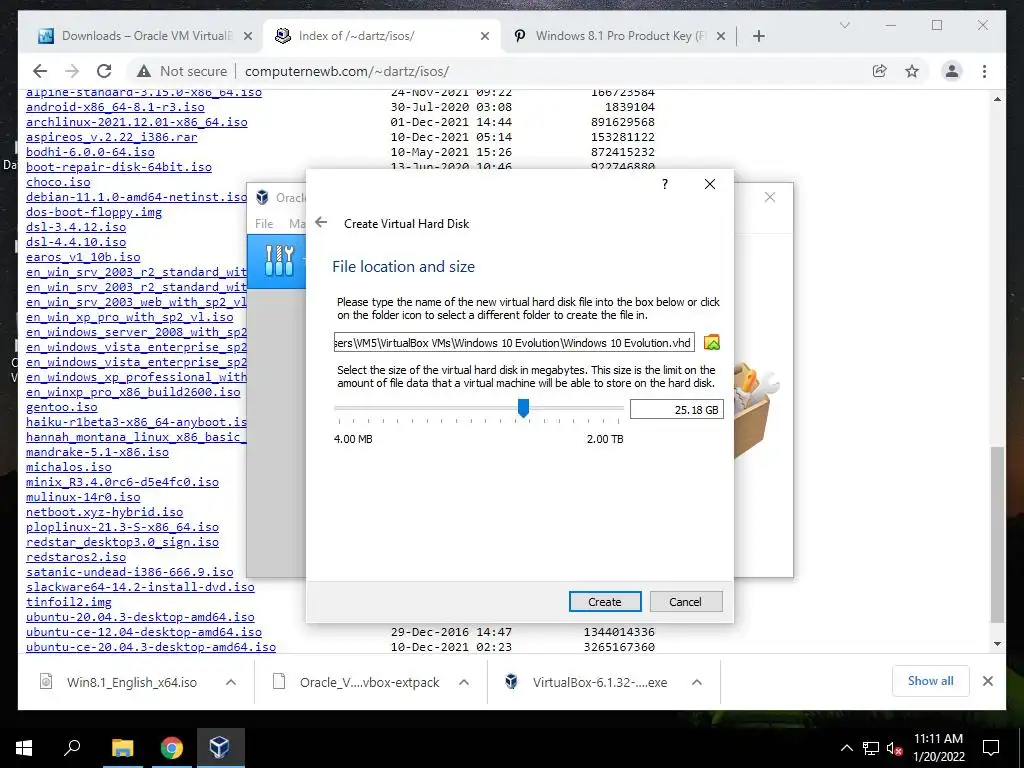
Task: Open the notification center icon
Action: (991, 748)
